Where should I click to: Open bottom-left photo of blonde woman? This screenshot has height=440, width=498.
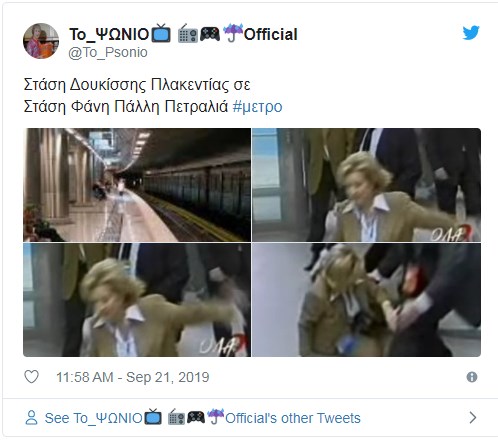[137, 300]
